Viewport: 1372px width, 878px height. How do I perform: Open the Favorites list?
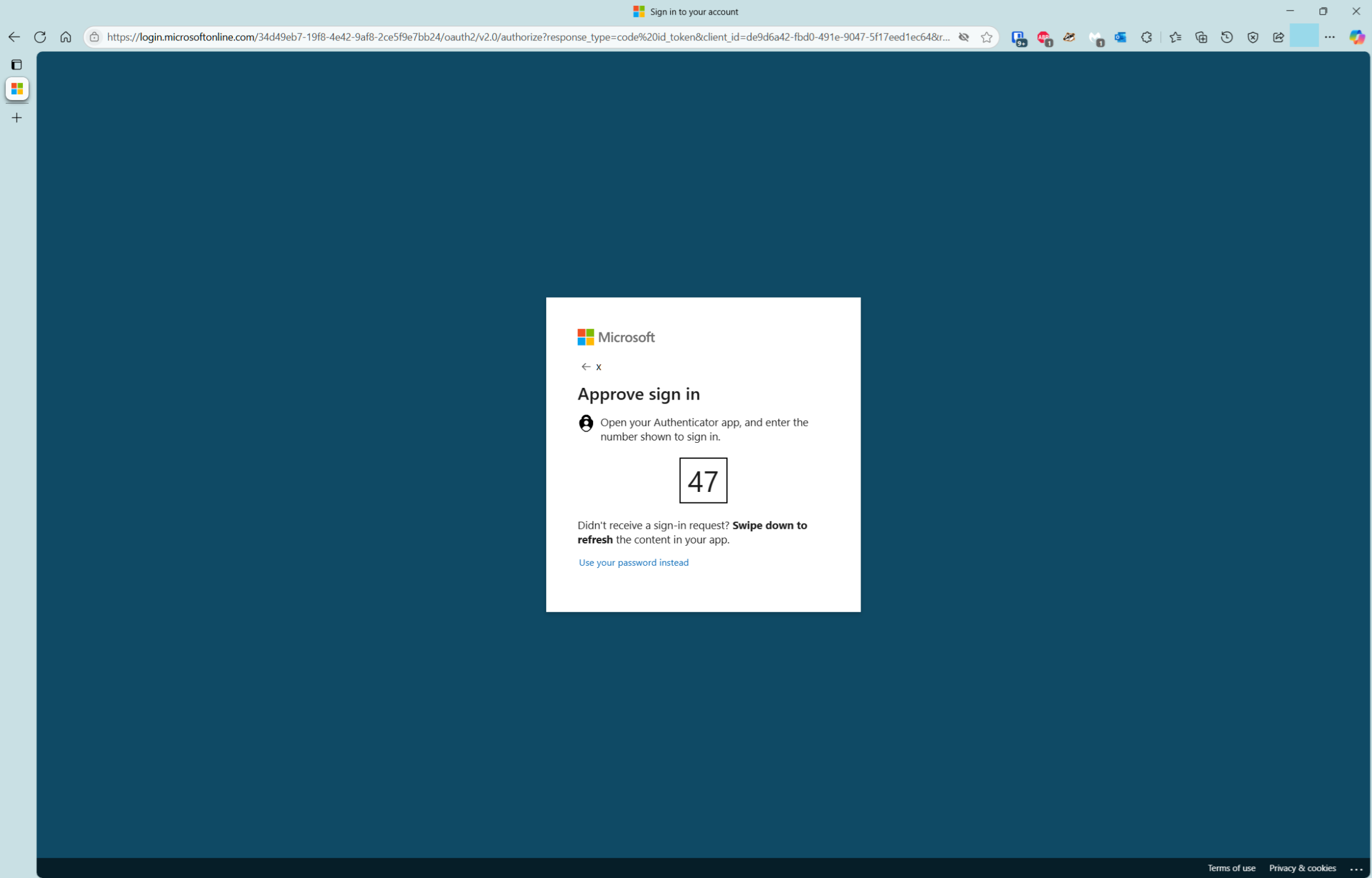pyautogui.click(x=1175, y=37)
